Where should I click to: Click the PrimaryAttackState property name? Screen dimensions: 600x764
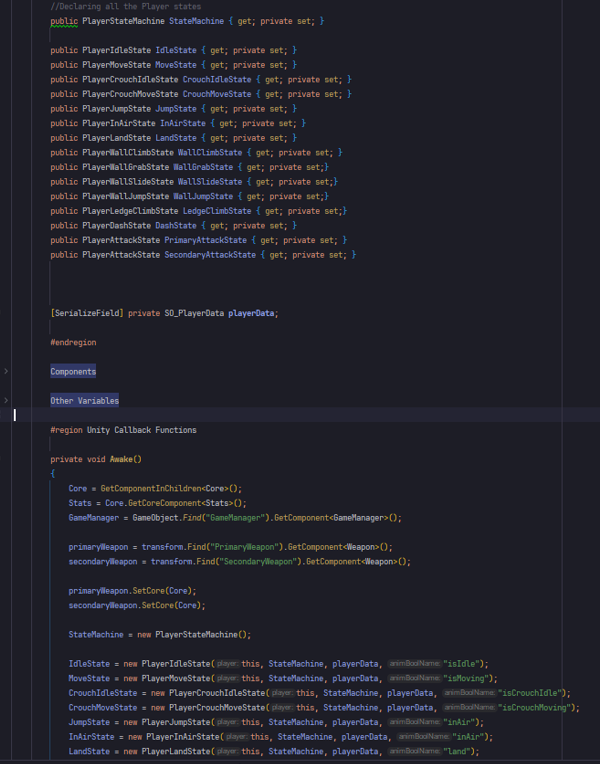[205, 241]
